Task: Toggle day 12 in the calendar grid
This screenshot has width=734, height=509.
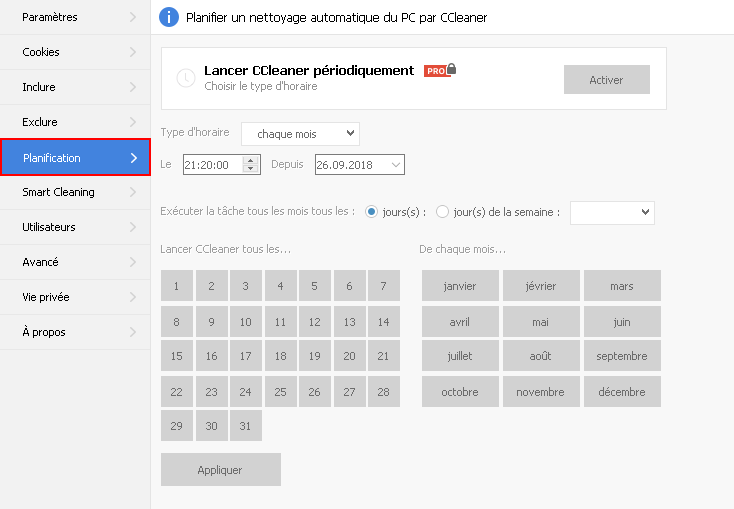Action: pos(315,322)
